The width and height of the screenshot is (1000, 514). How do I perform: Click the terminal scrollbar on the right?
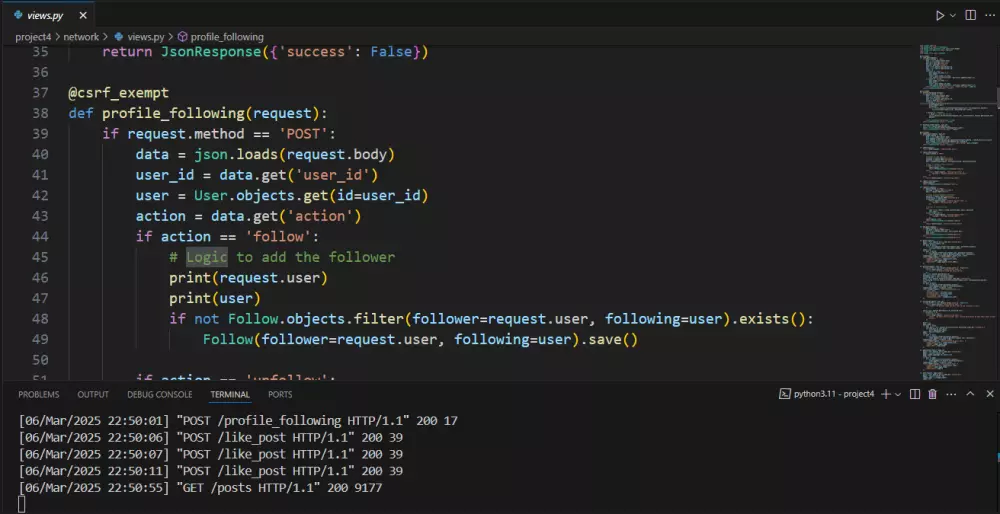pyautogui.click(x=997, y=464)
